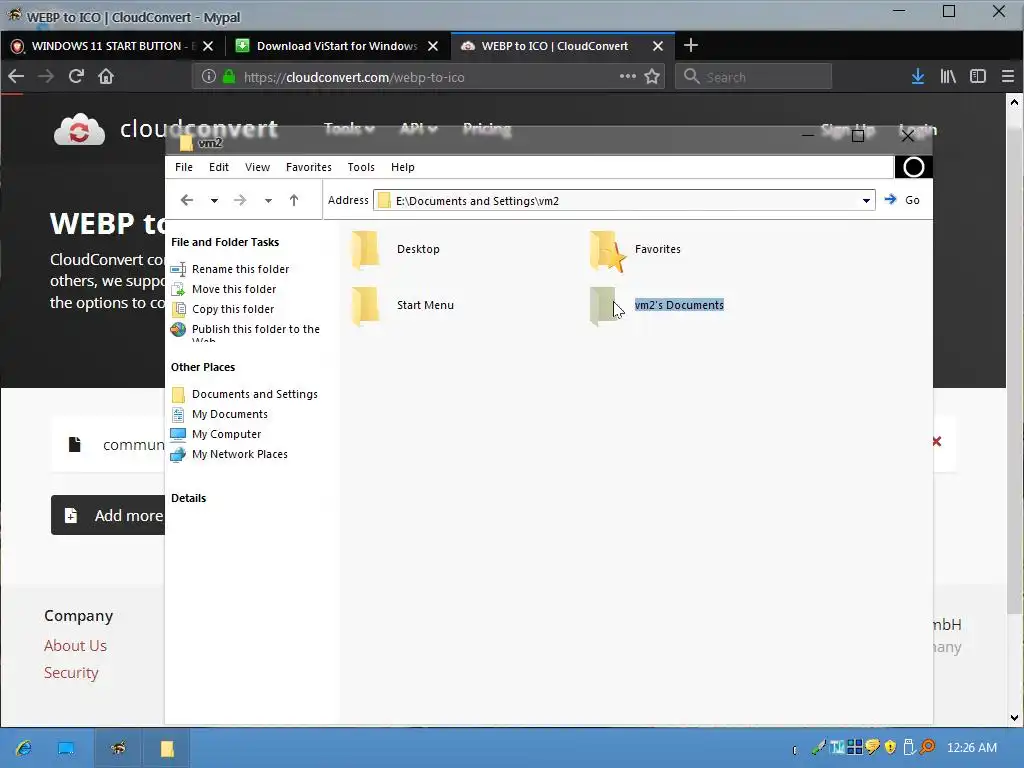The width and height of the screenshot is (1024, 768).
Task: Open the Help menu
Action: click(x=402, y=167)
